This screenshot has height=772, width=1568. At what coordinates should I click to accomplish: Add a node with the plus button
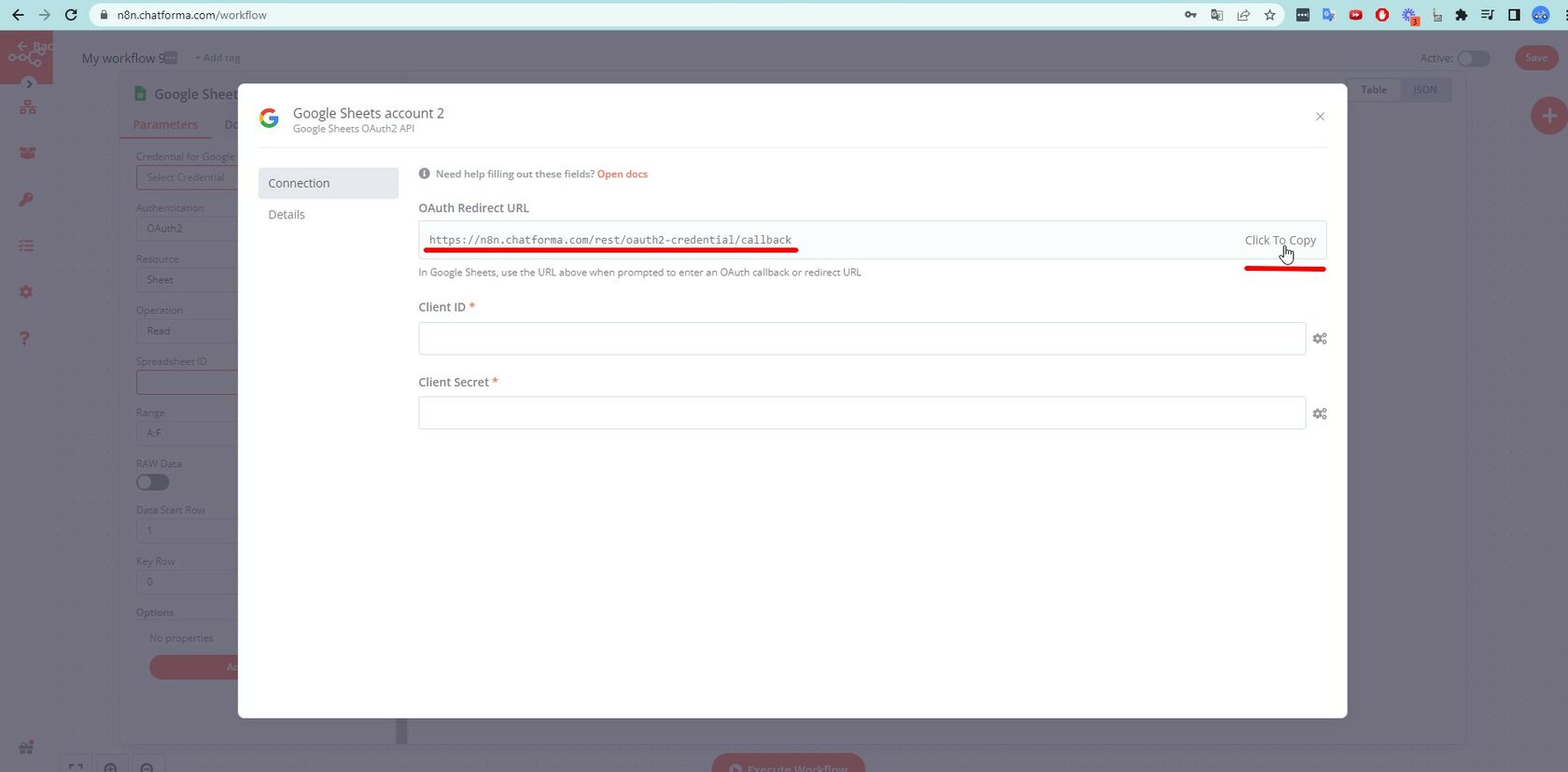pyautogui.click(x=1549, y=116)
